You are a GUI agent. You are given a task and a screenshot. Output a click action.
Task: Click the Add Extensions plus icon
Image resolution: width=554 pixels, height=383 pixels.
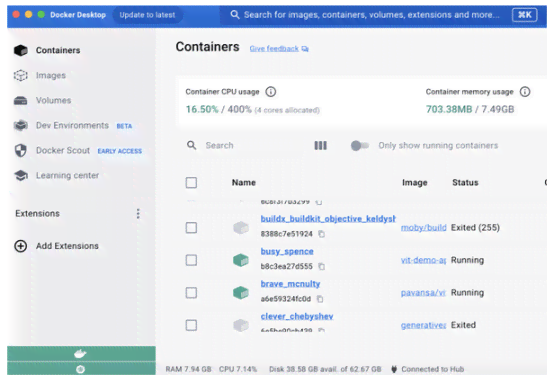[x=20, y=246]
